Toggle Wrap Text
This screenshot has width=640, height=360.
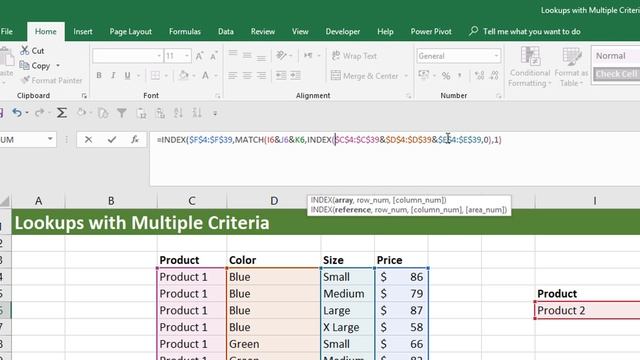point(354,56)
